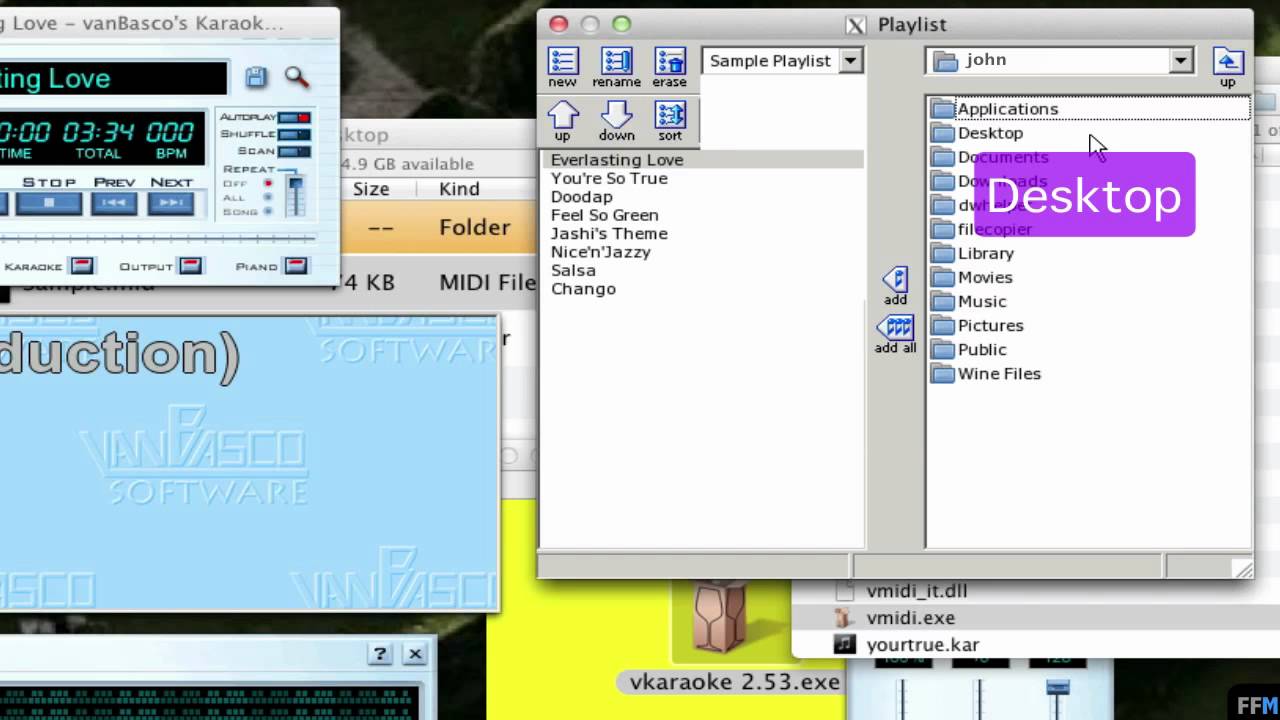Open the Sample Playlist dropdown
The width and height of the screenshot is (1280, 720).
(850, 61)
